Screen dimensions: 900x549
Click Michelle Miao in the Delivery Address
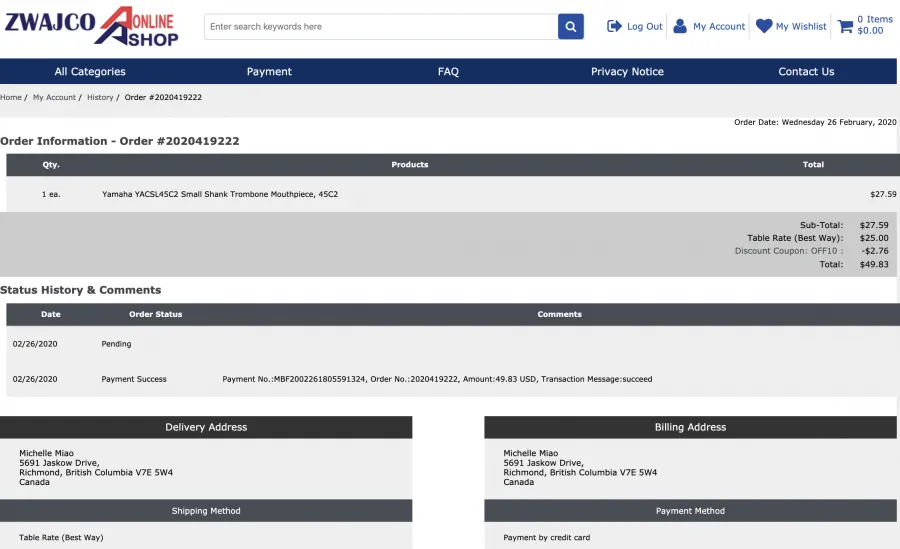pos(46,453)
